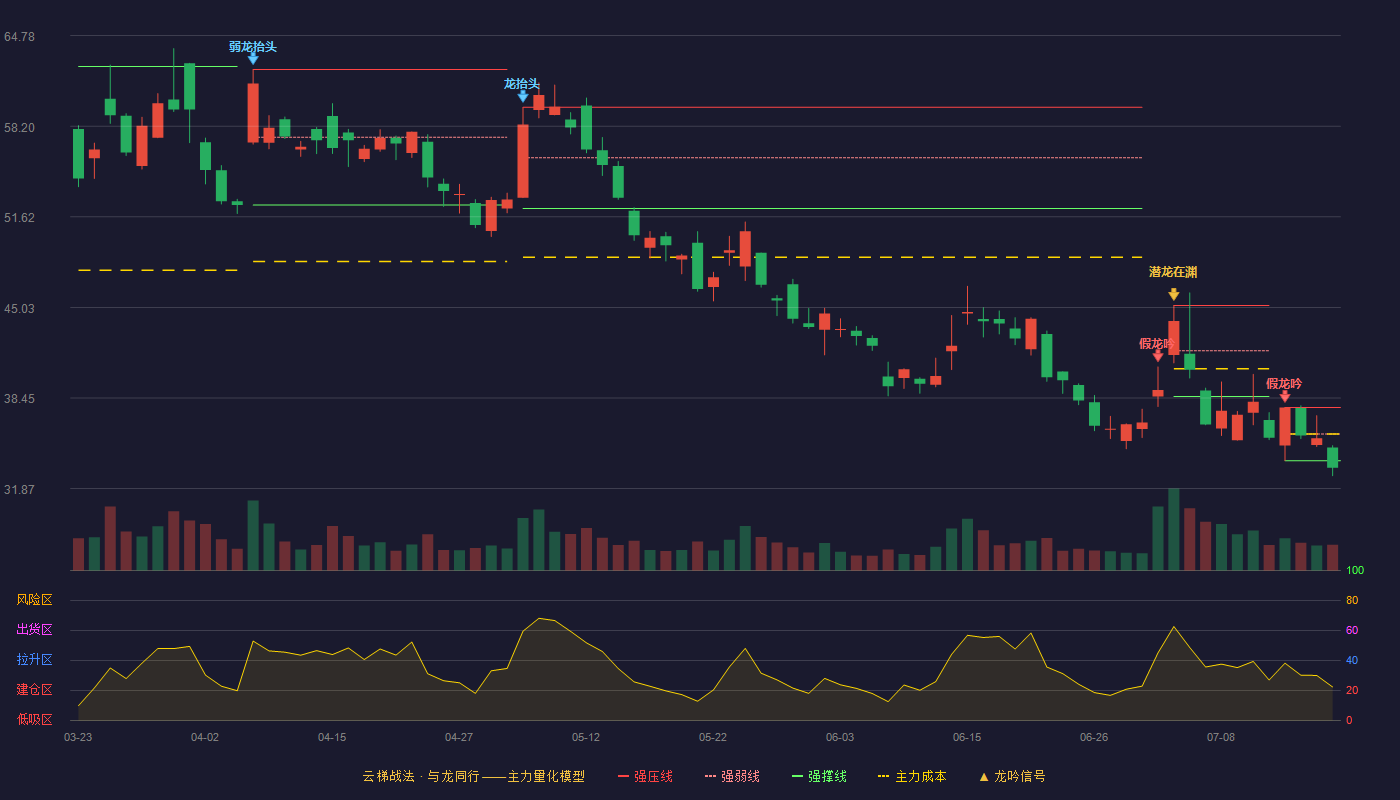Toggle the 强弱线 legend item
Image resolution: width=1400 pixels, height=800 pixels.
732,776
